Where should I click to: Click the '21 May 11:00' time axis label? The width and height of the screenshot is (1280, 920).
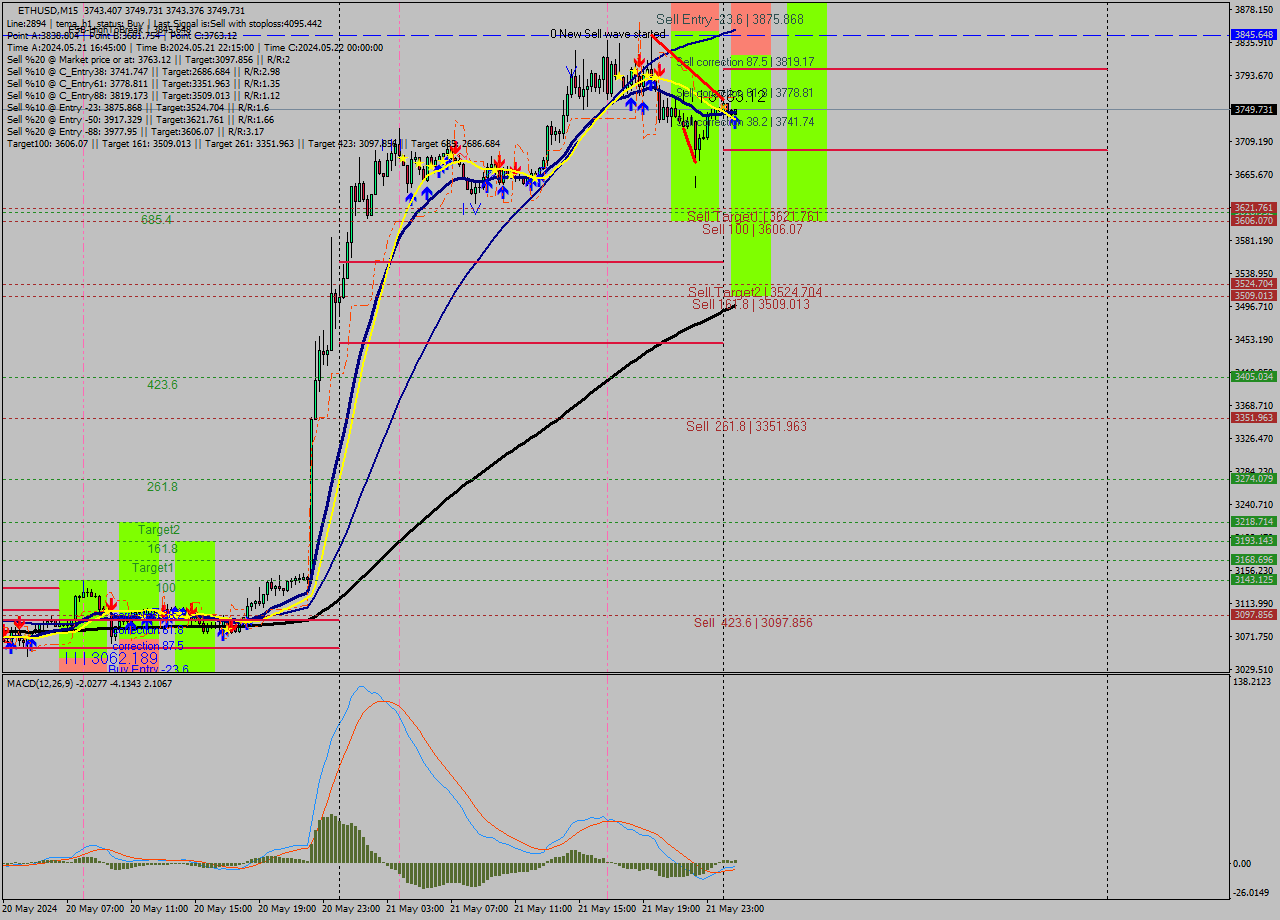tap(543, 909)
